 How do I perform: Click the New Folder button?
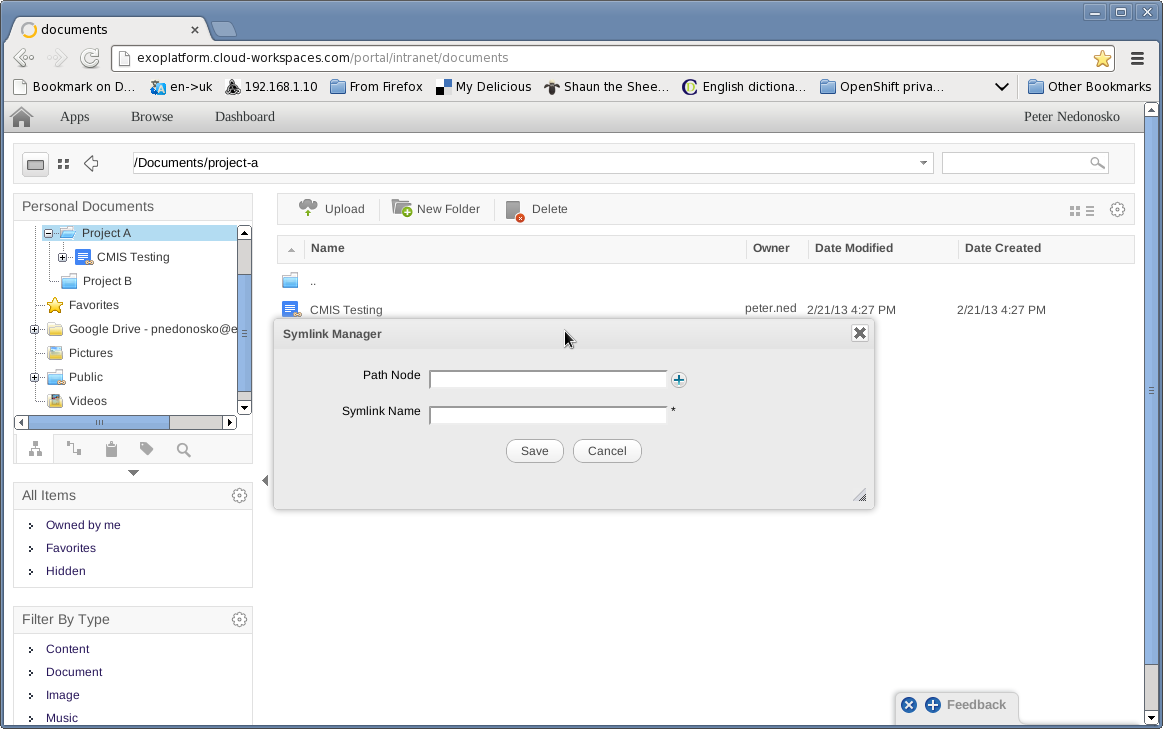[436, 209]
